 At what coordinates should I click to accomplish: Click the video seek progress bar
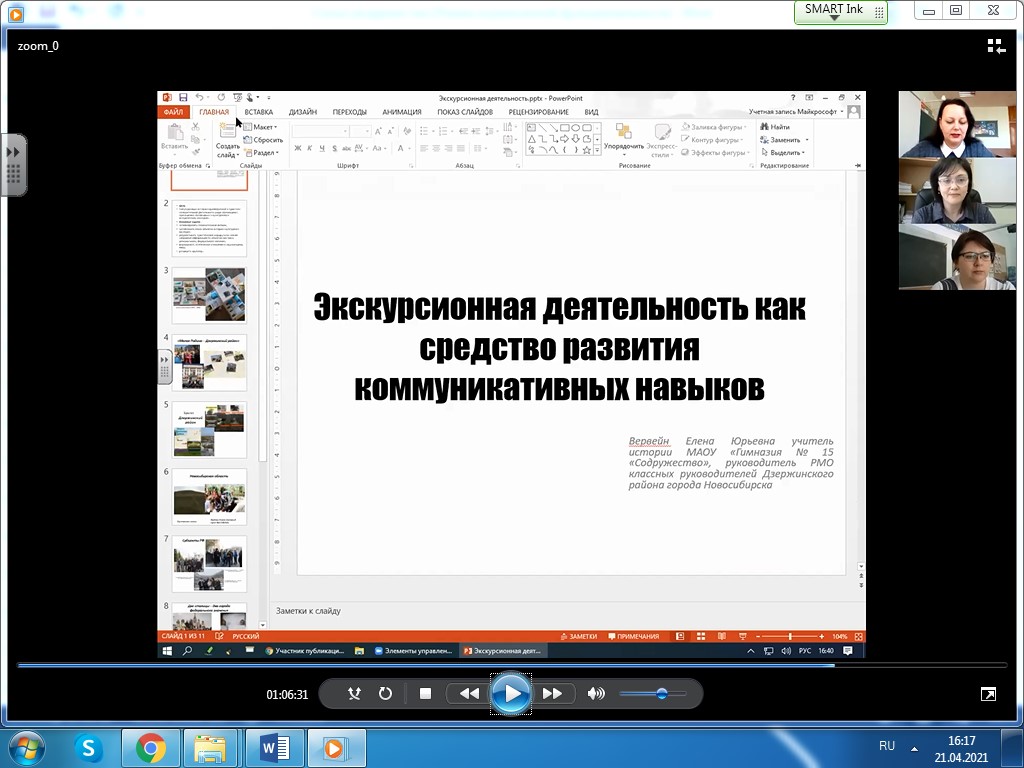[500, 665]
